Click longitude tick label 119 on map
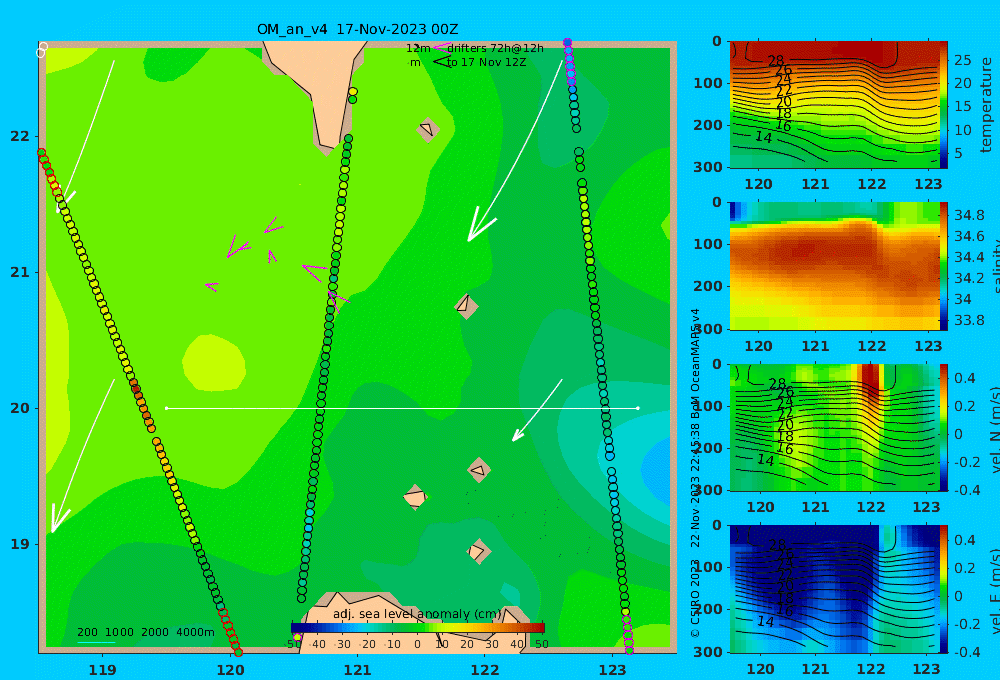Viewport: 1000px width, 680px height. 102,670
